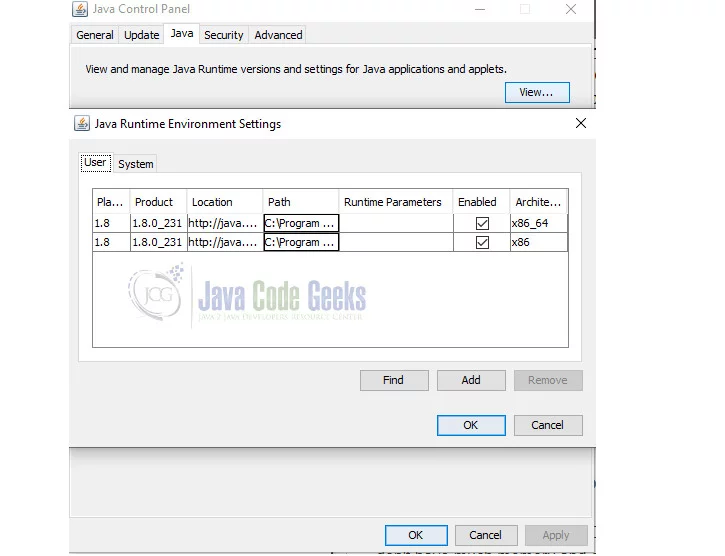Click the Find button
725x556 pixels.
pos(394,380)
